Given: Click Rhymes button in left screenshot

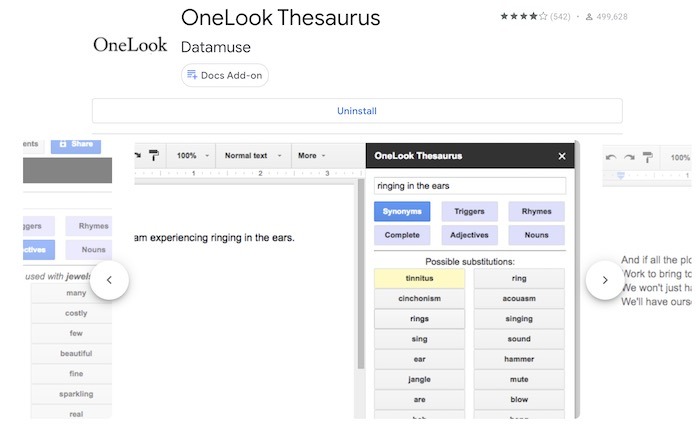Looking at the screenshot, I should tap(89, 226).
